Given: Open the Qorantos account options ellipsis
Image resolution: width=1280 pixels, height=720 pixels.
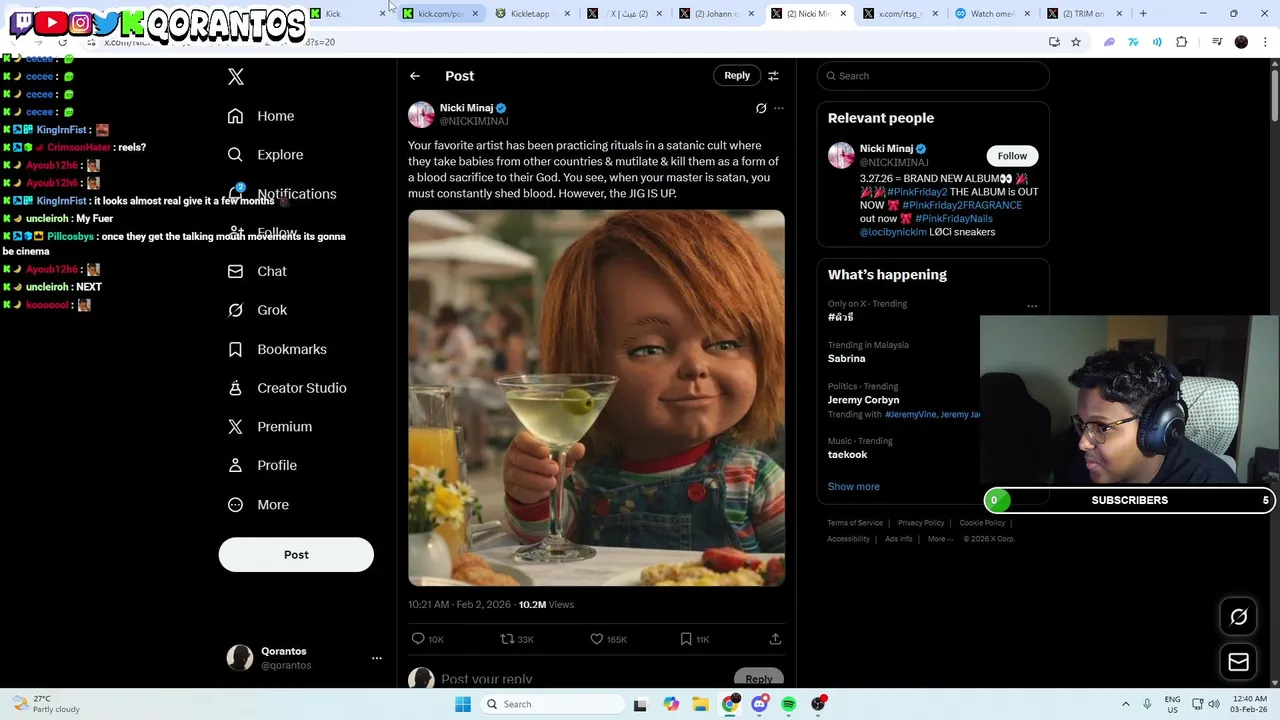Looking at the screenshot, I should (x=377, y=658).
